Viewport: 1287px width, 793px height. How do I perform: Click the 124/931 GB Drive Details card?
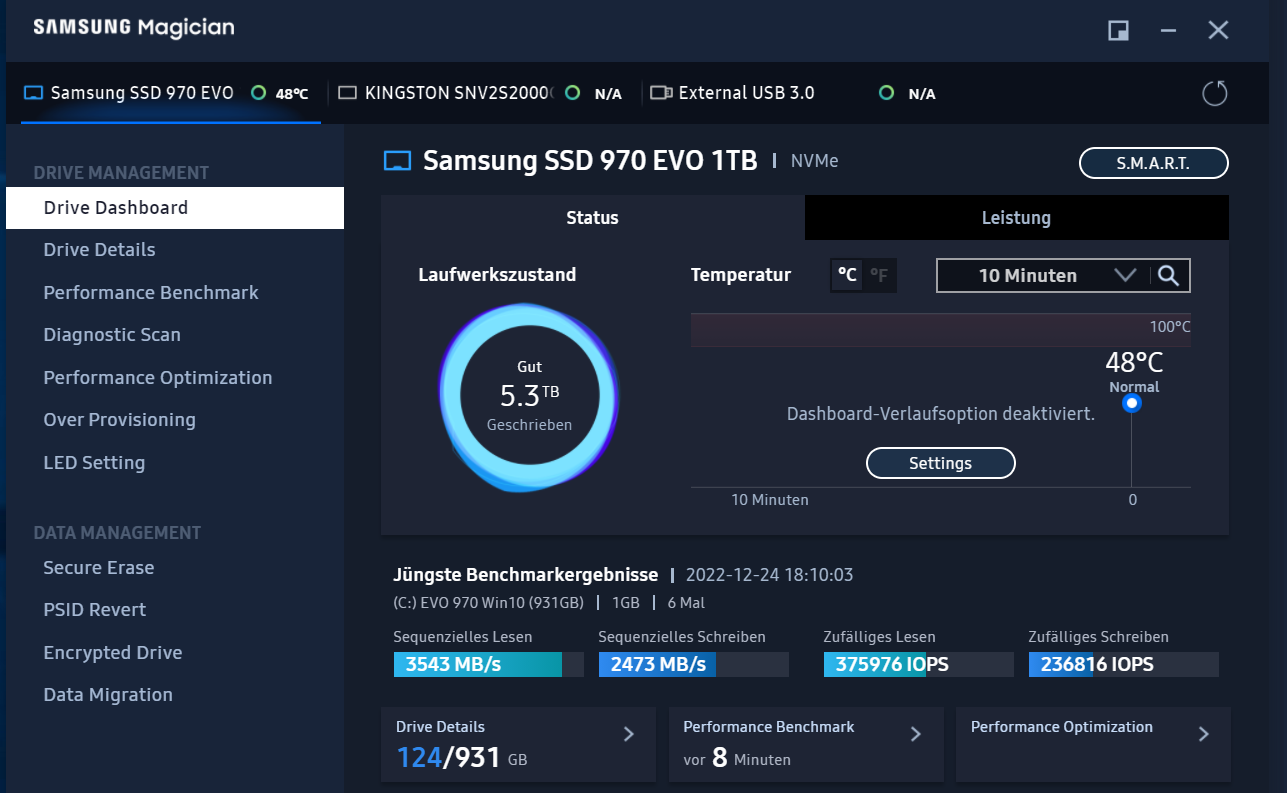(518, 745)
